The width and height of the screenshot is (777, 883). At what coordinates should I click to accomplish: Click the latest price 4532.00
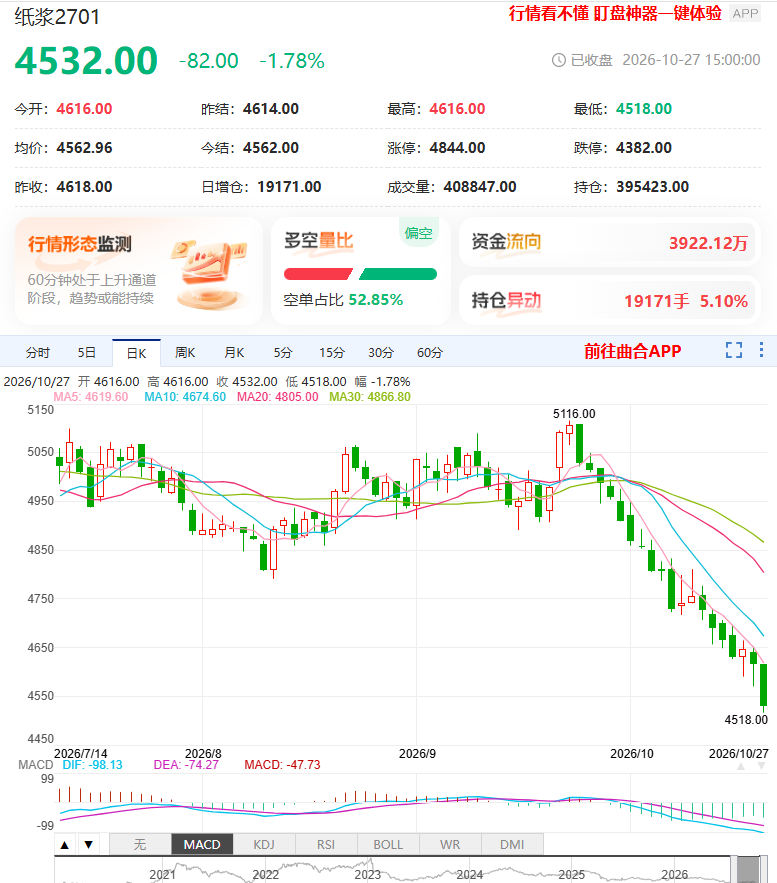pos(86,60)
